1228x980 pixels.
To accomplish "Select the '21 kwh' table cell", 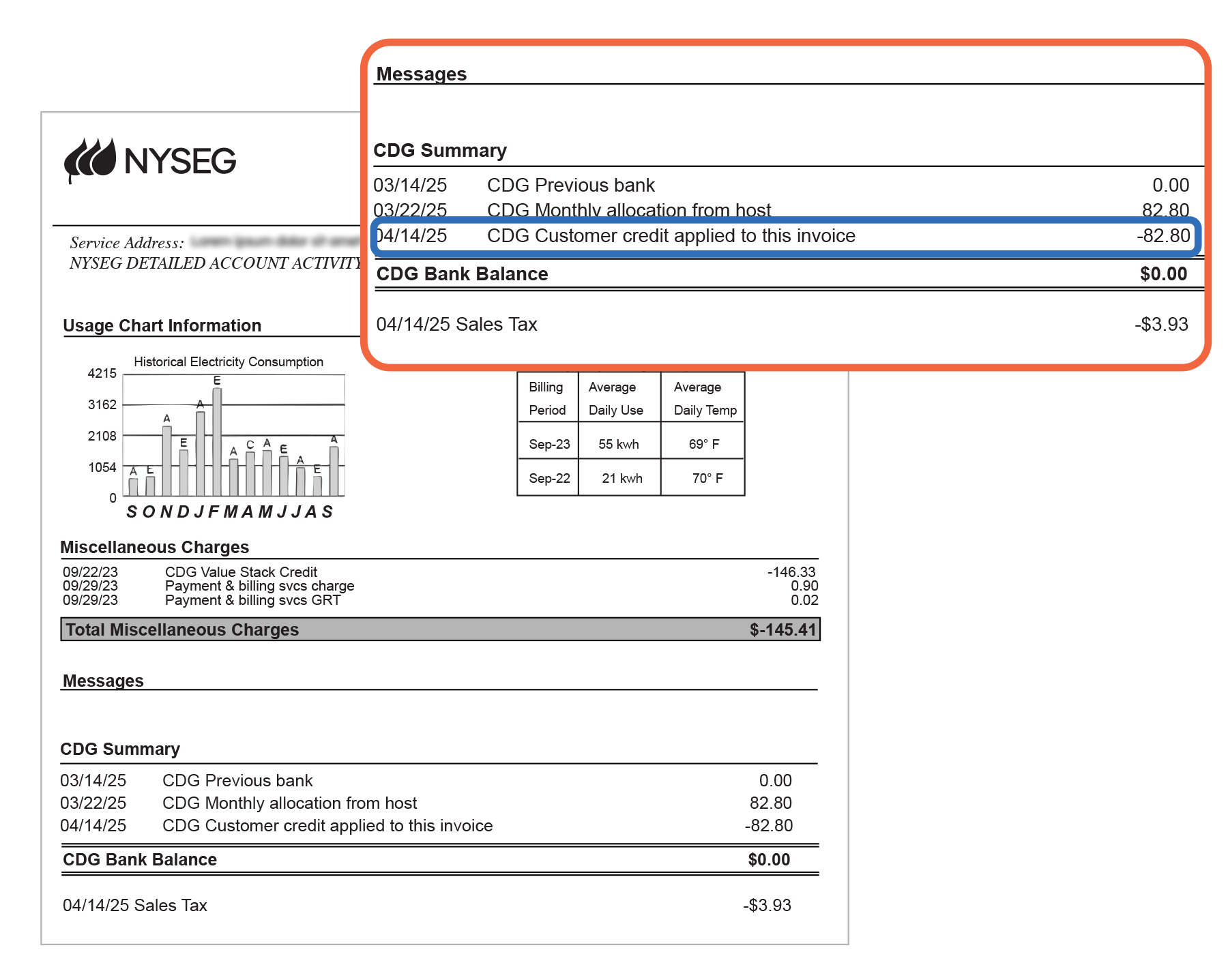I will pos(622,478).
